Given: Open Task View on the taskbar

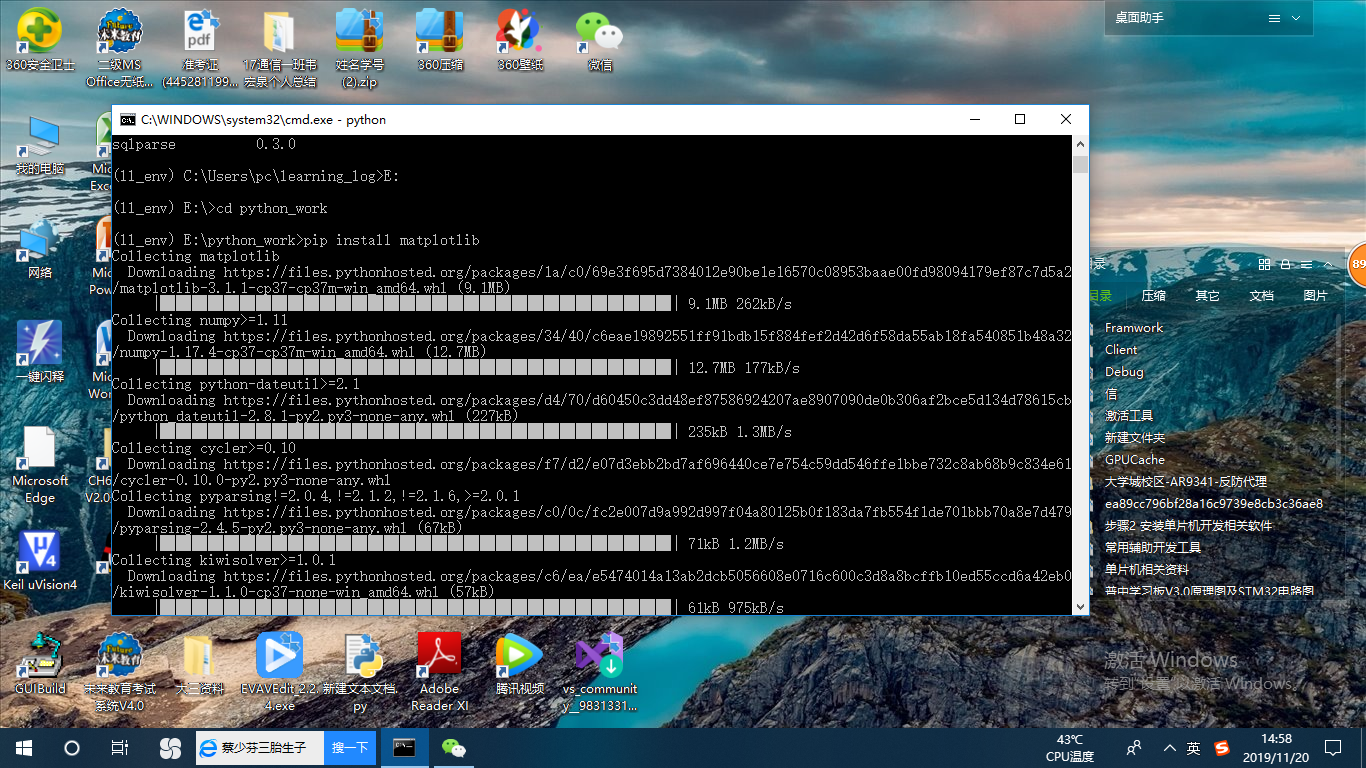Looking at the screenshot, I should pos(120,748).
